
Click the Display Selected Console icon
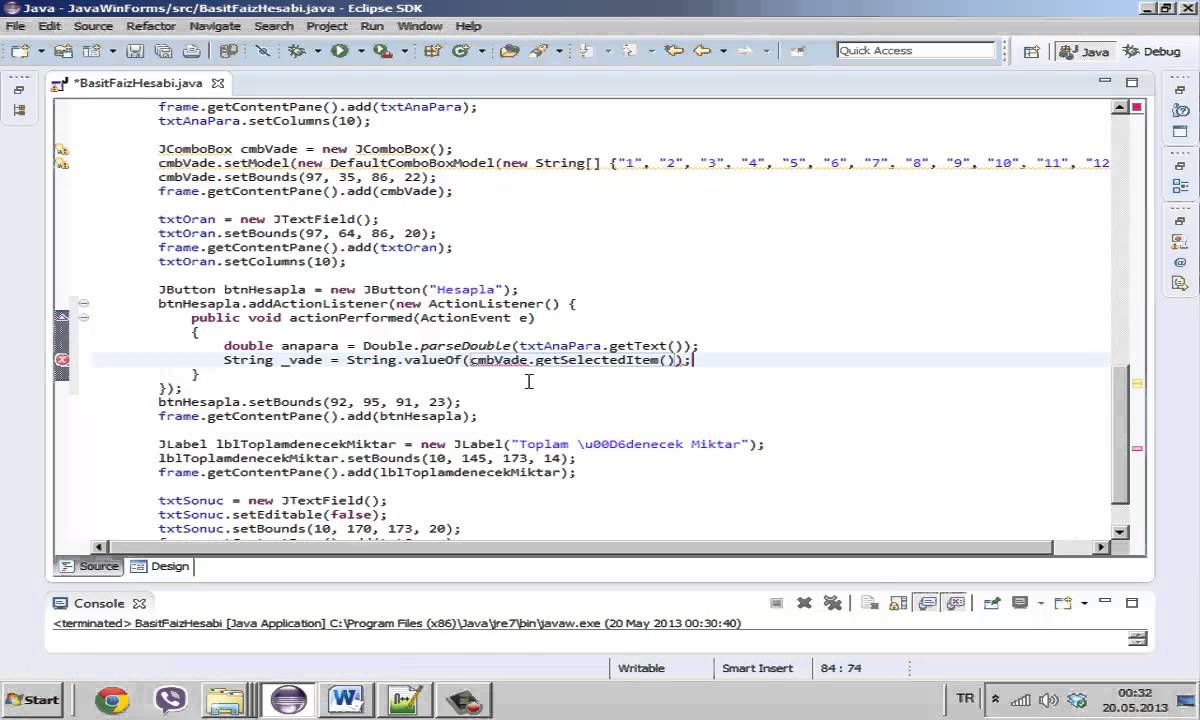[1020, 603]
